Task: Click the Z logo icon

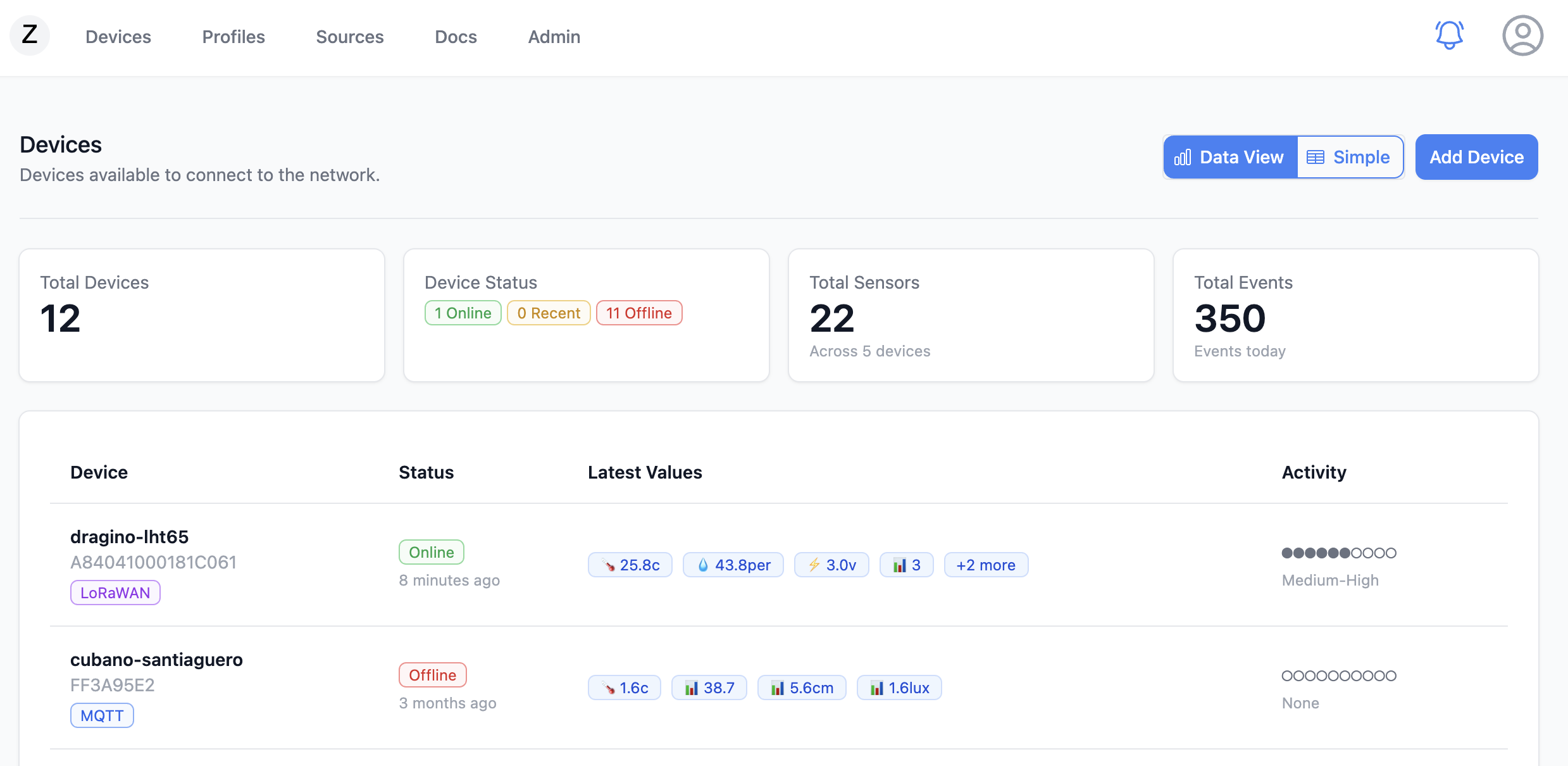Action: (x=30, y=35)
